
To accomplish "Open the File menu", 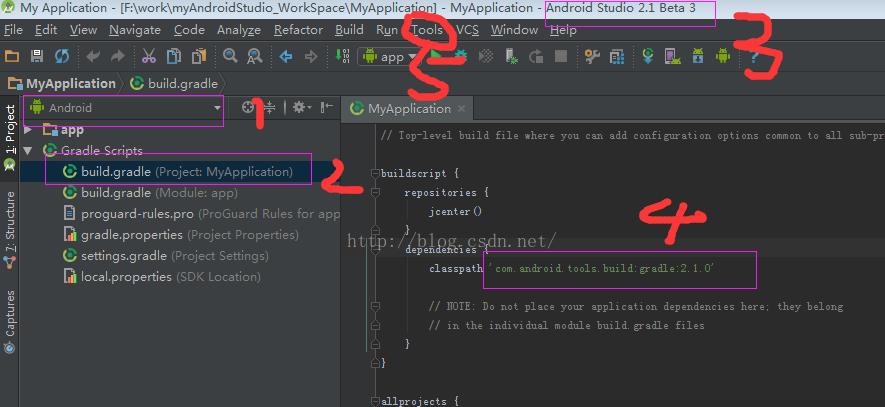I will click(13, 30).
